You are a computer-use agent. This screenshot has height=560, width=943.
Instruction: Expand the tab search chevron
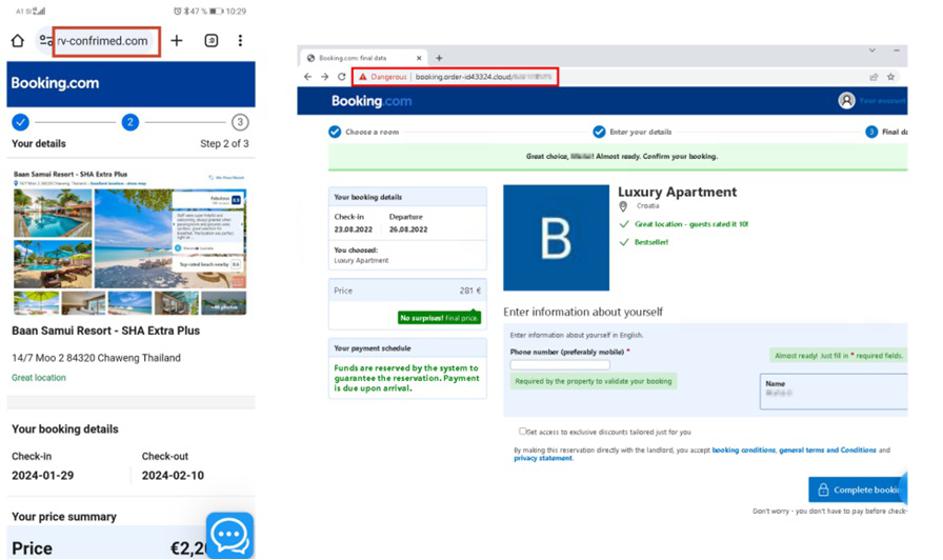[870, 50]
